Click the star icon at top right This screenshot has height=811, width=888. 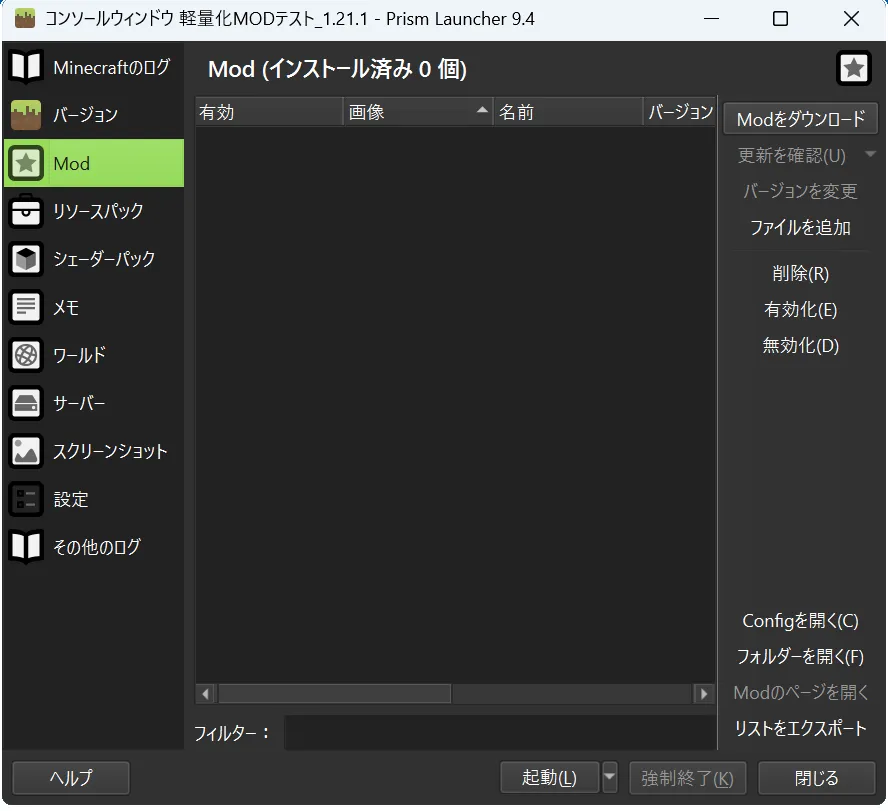click(853, 68)
